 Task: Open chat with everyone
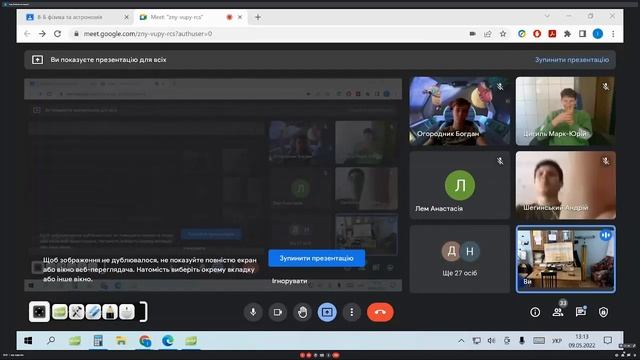(580, 312)
